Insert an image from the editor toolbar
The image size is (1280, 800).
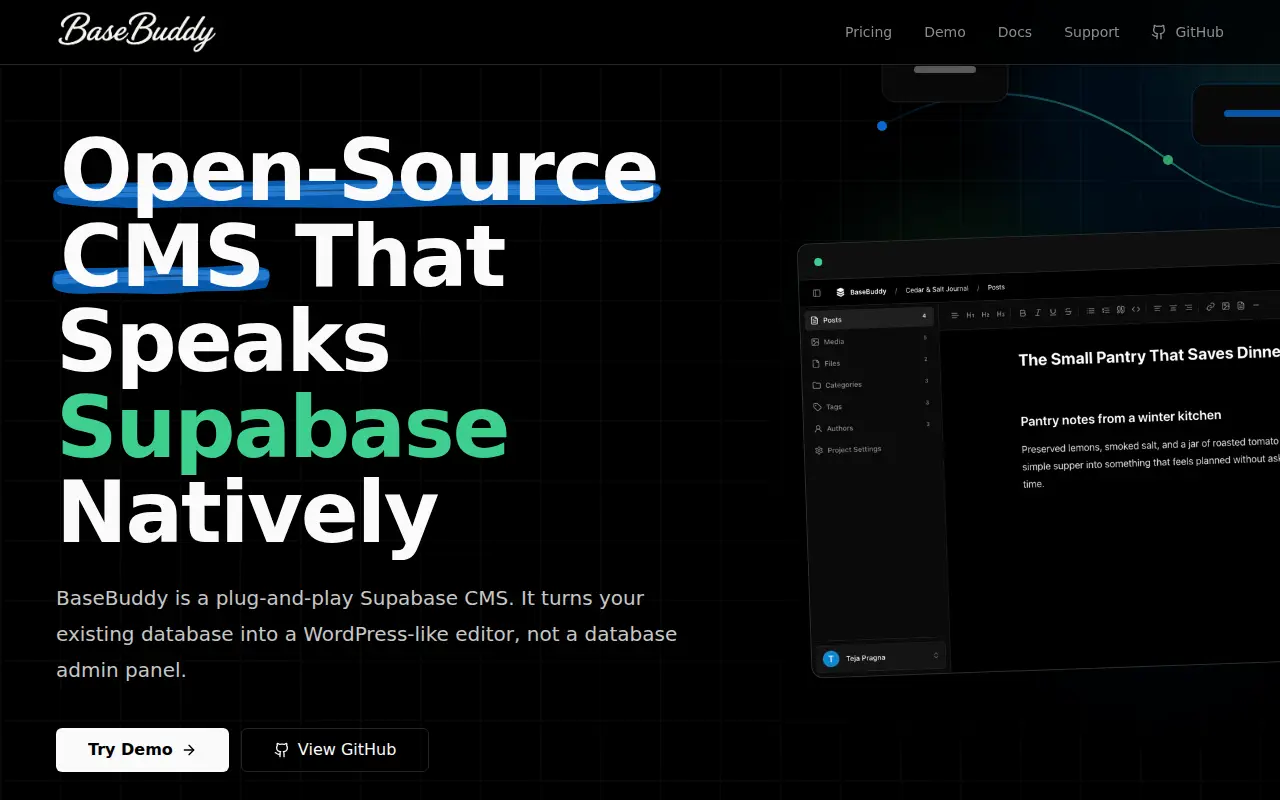[x=1226, y=306]
